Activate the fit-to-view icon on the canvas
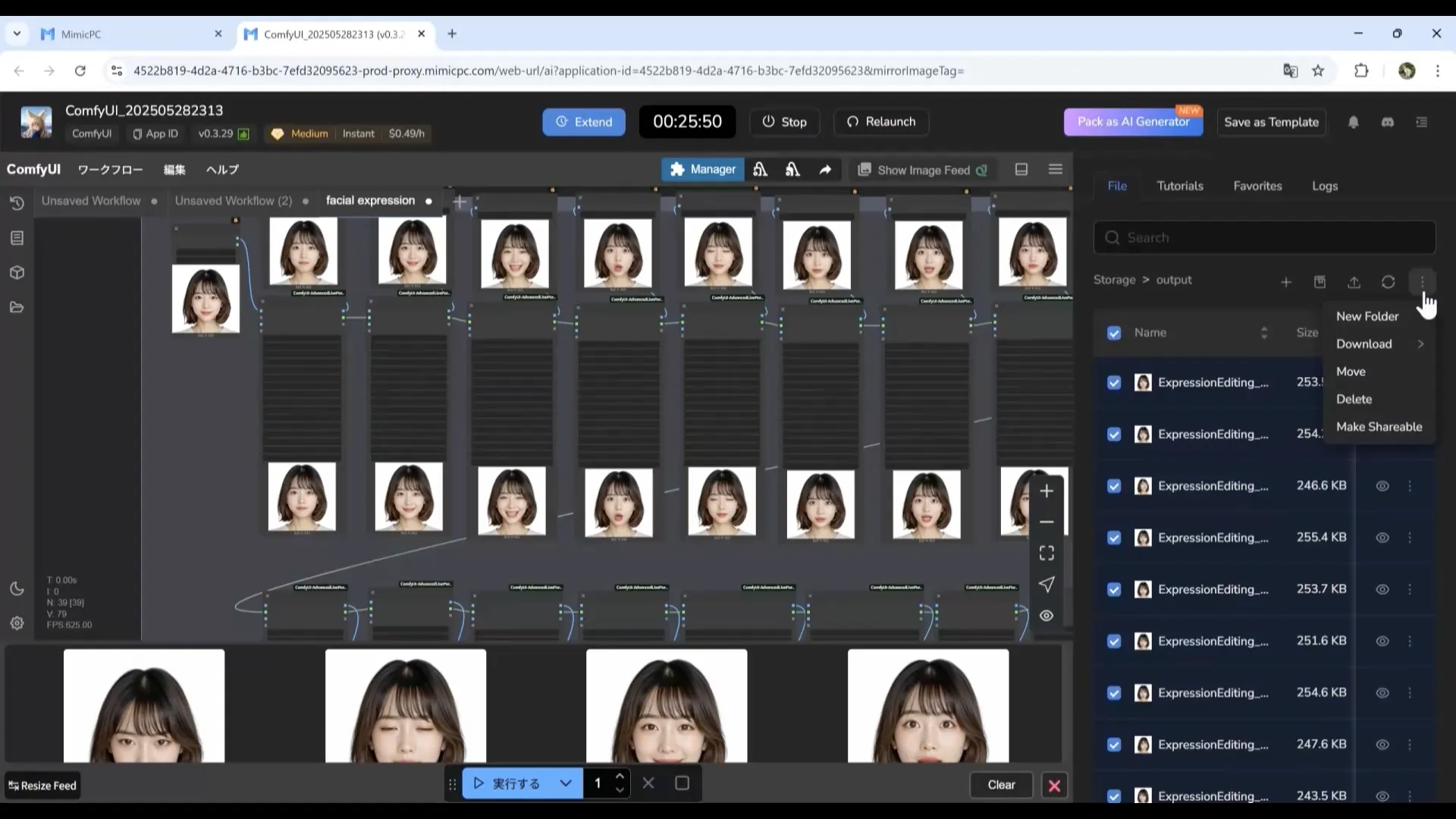1456x819 pixels. (x=1046, y=553)
